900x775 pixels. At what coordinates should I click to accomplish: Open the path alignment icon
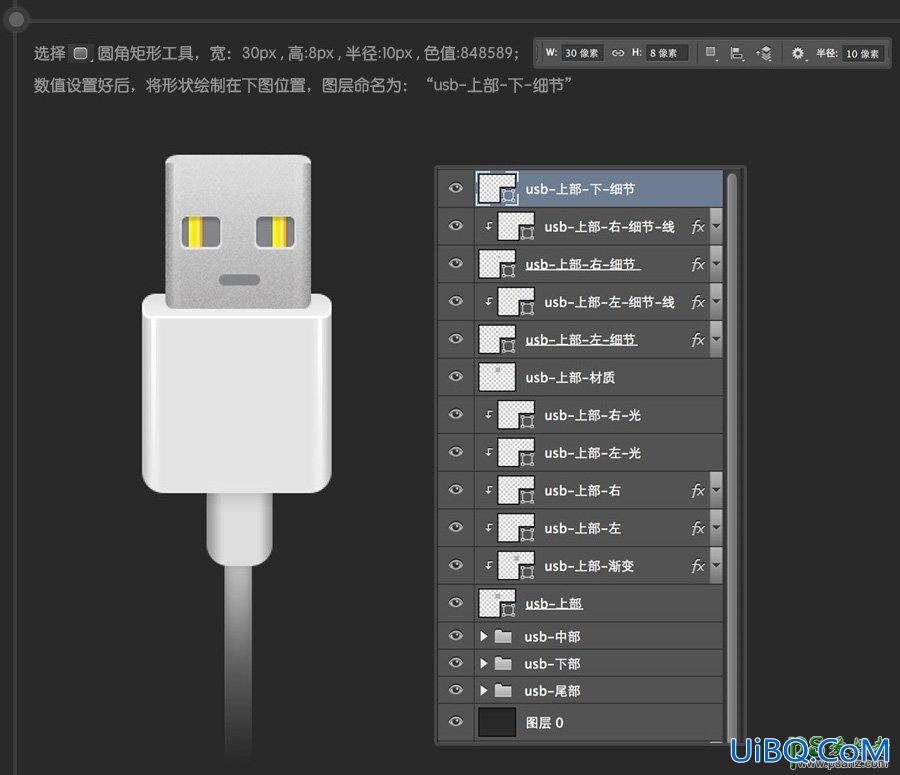pos(737,53)
